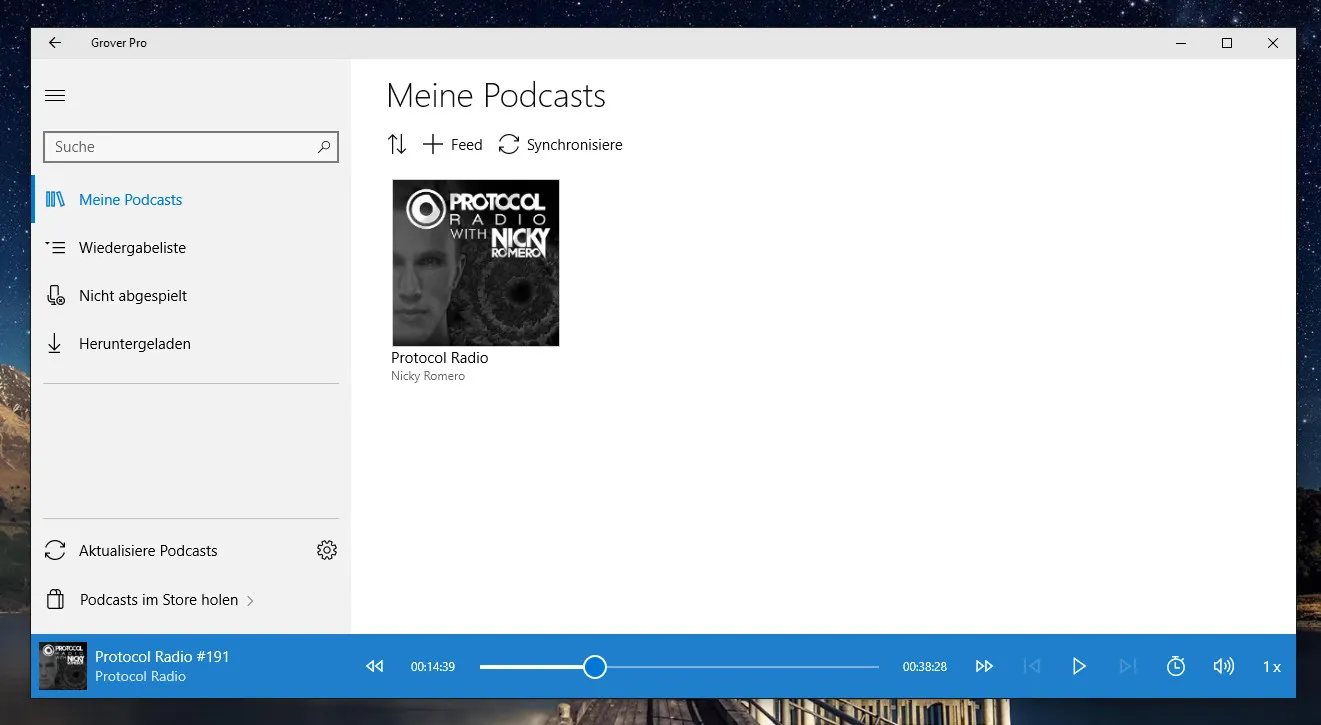Maximize the Grover Pro window
Viewport: 1321px width, 725px height.
[1227, 43]
